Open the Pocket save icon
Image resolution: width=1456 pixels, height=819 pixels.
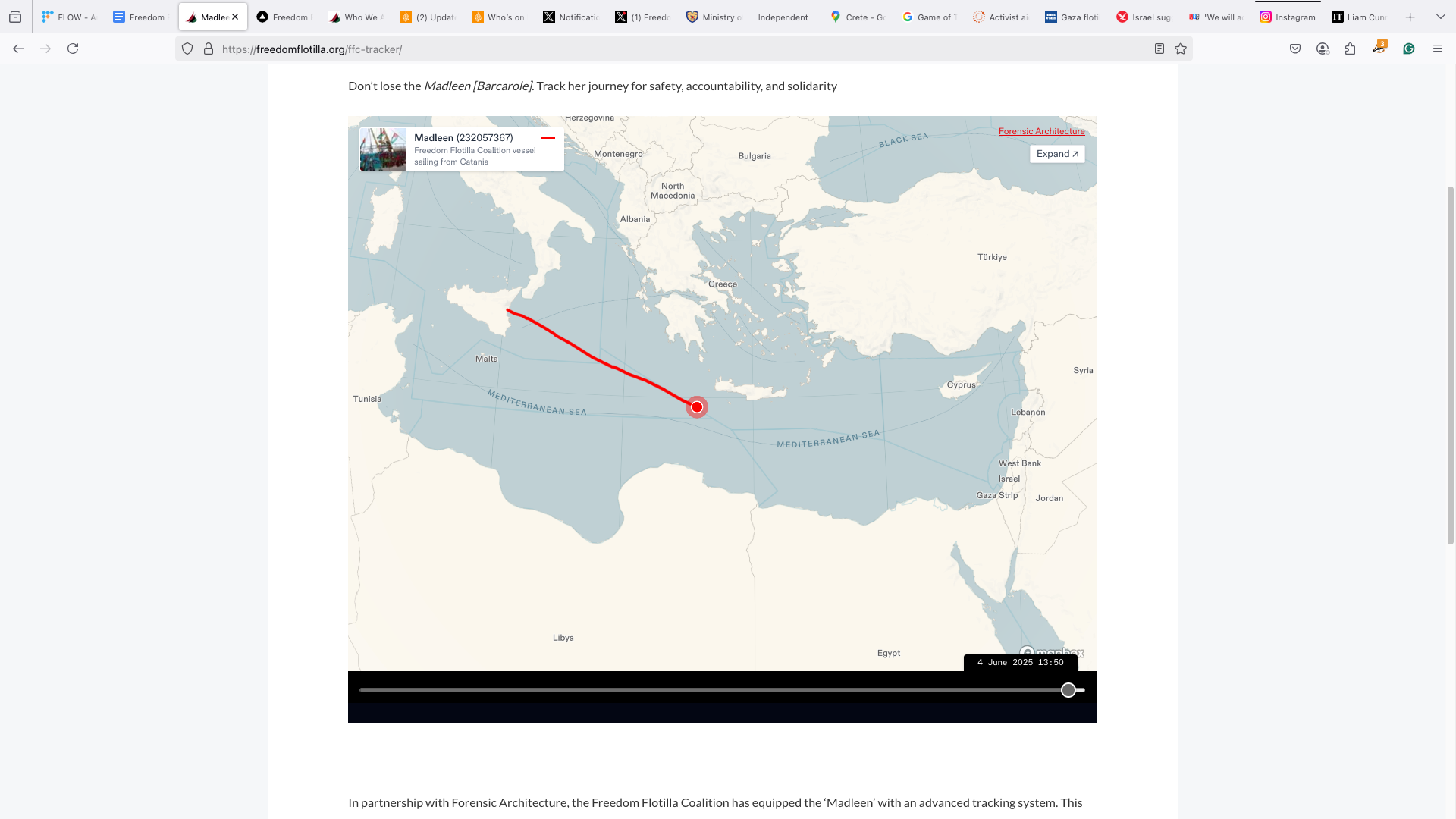coord(1295,48)
